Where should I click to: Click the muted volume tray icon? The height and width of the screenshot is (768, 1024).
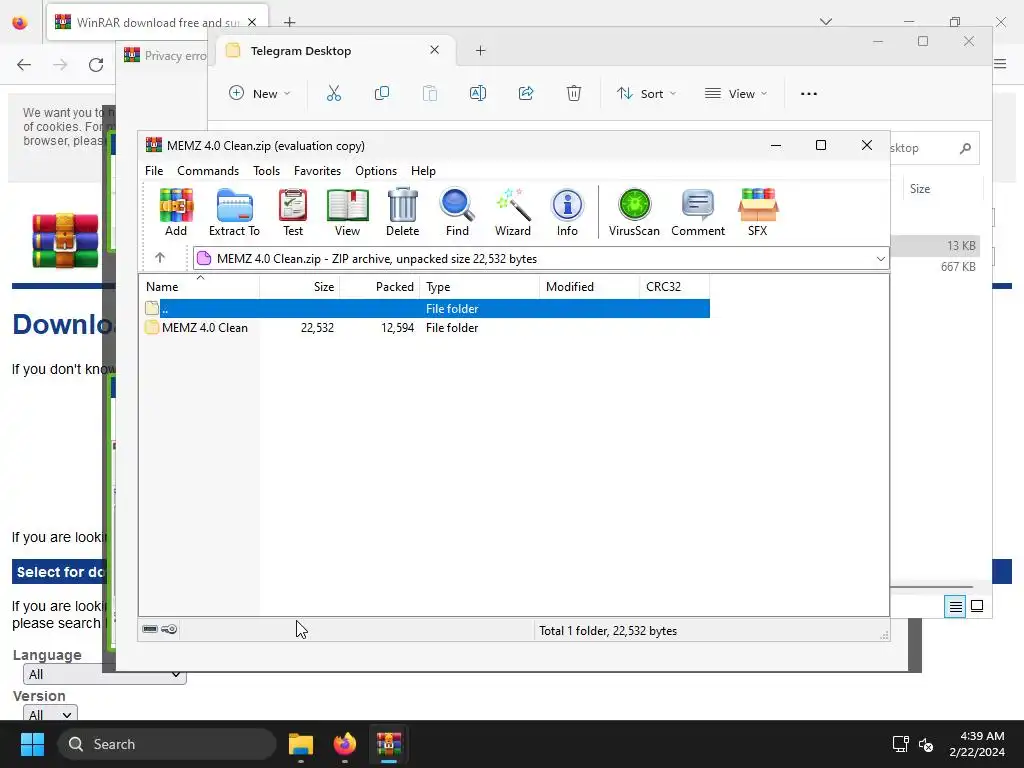pyautogui.click(x=926, y=744)
